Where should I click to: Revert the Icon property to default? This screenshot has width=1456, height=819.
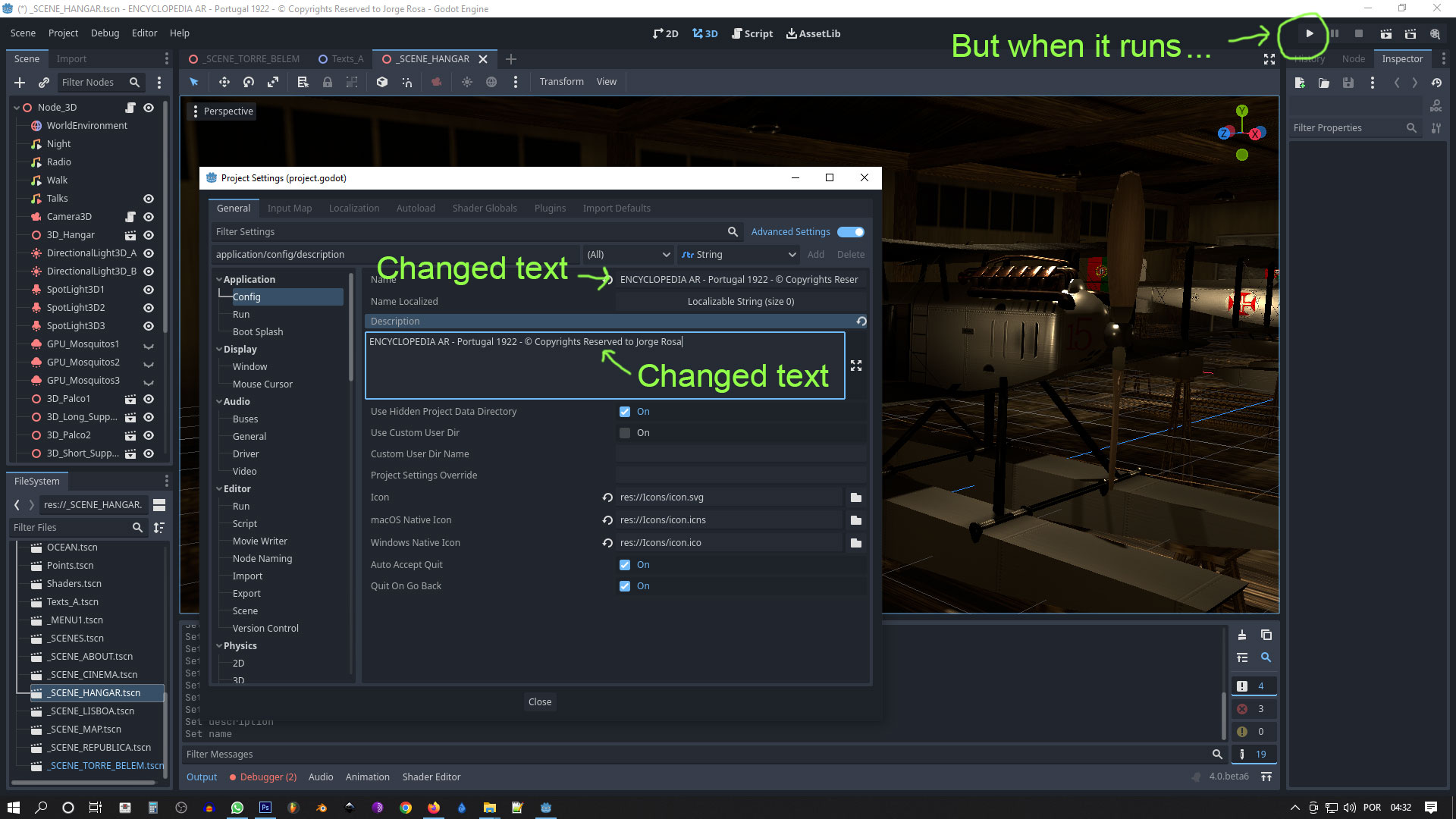(606, 497)
